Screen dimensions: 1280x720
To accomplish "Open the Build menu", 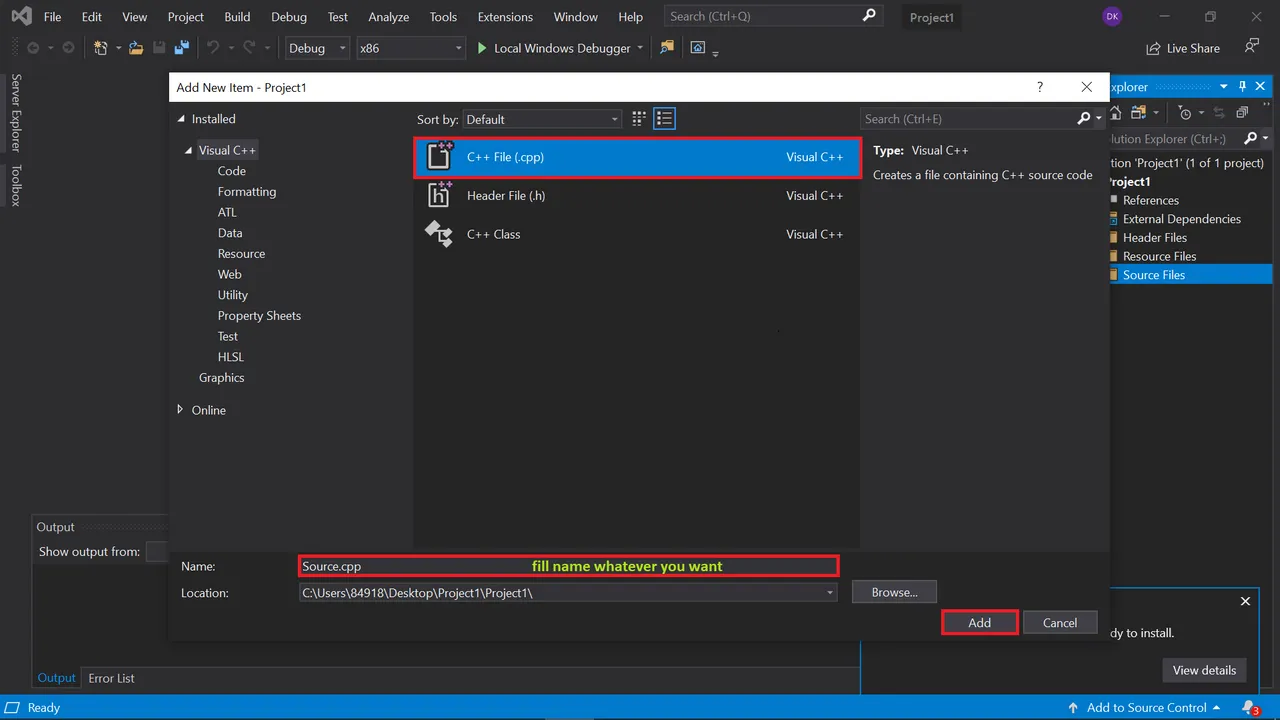I will point(237,17).
